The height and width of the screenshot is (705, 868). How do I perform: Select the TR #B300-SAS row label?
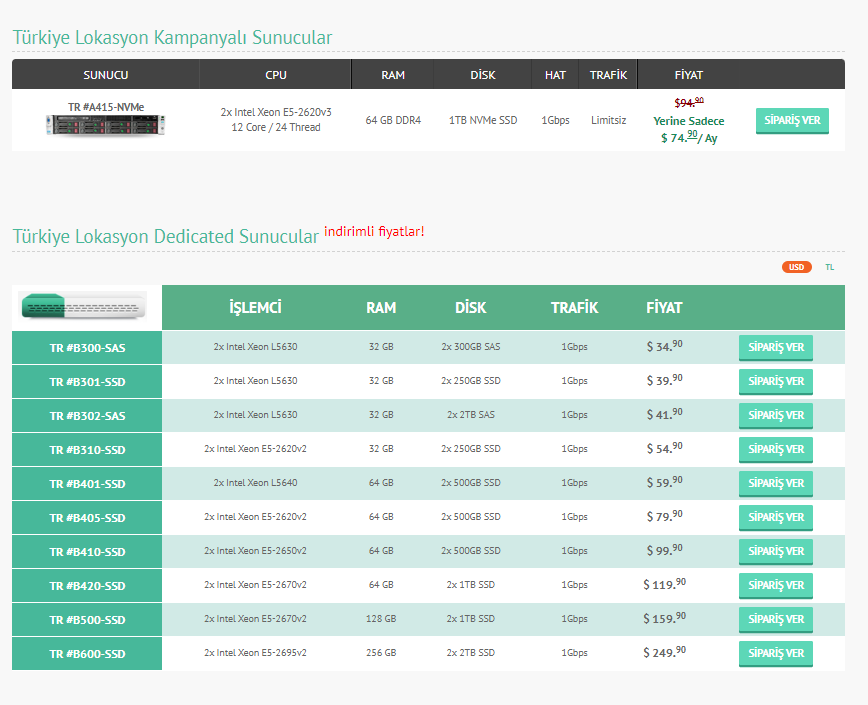(x=87, y=348)
